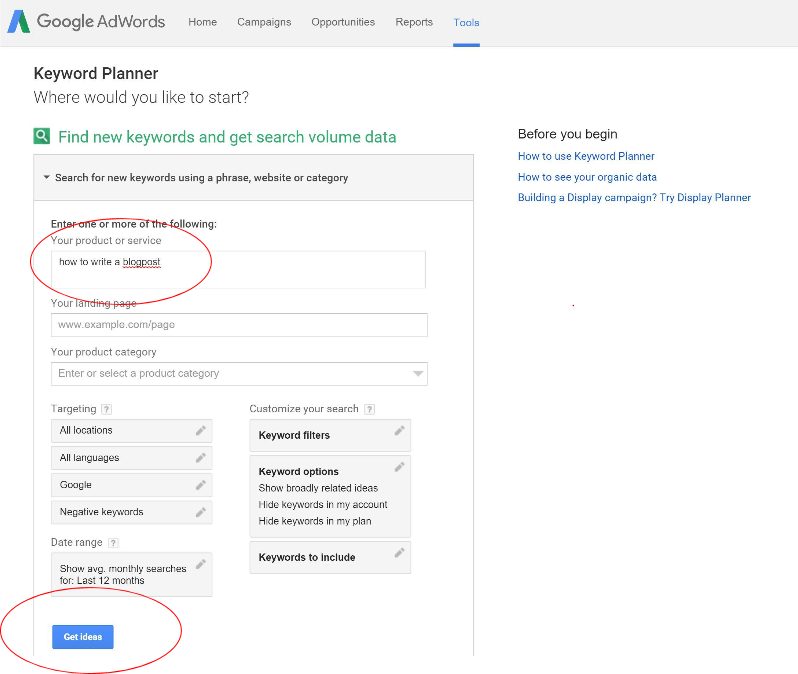Viewport: 798px width, 674px height.
Task: Focus the Your product or service field
Action: pos(238,269)
